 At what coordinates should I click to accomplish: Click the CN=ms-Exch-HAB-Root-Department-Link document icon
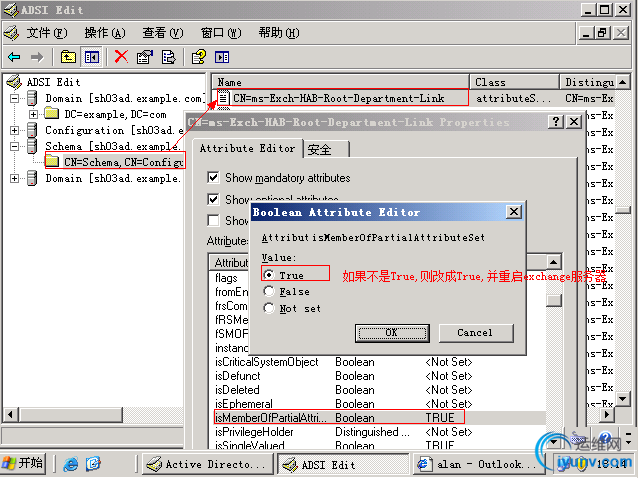click(223, 98)
